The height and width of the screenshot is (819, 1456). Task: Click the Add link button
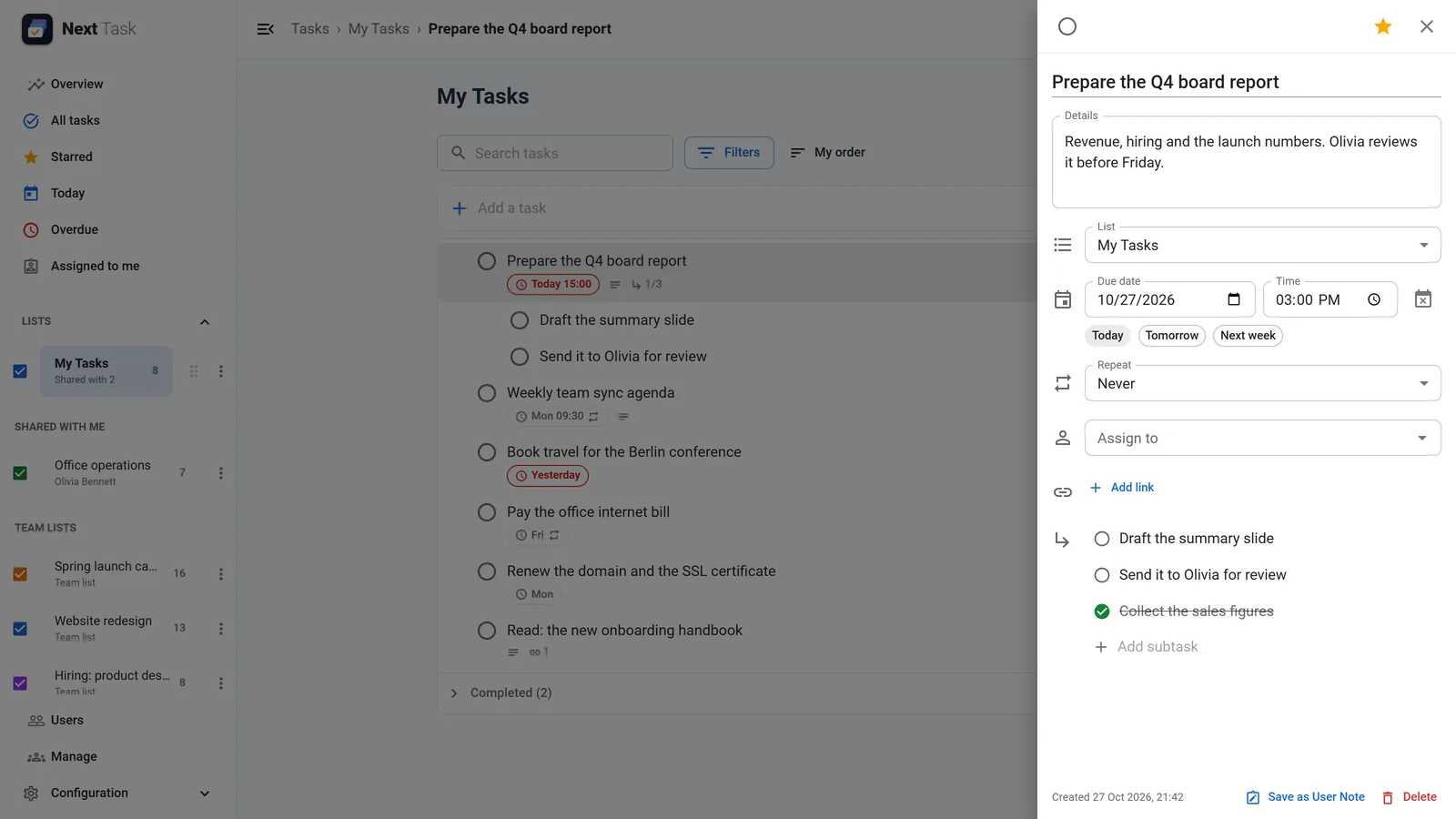click(x=1122, y=488)
